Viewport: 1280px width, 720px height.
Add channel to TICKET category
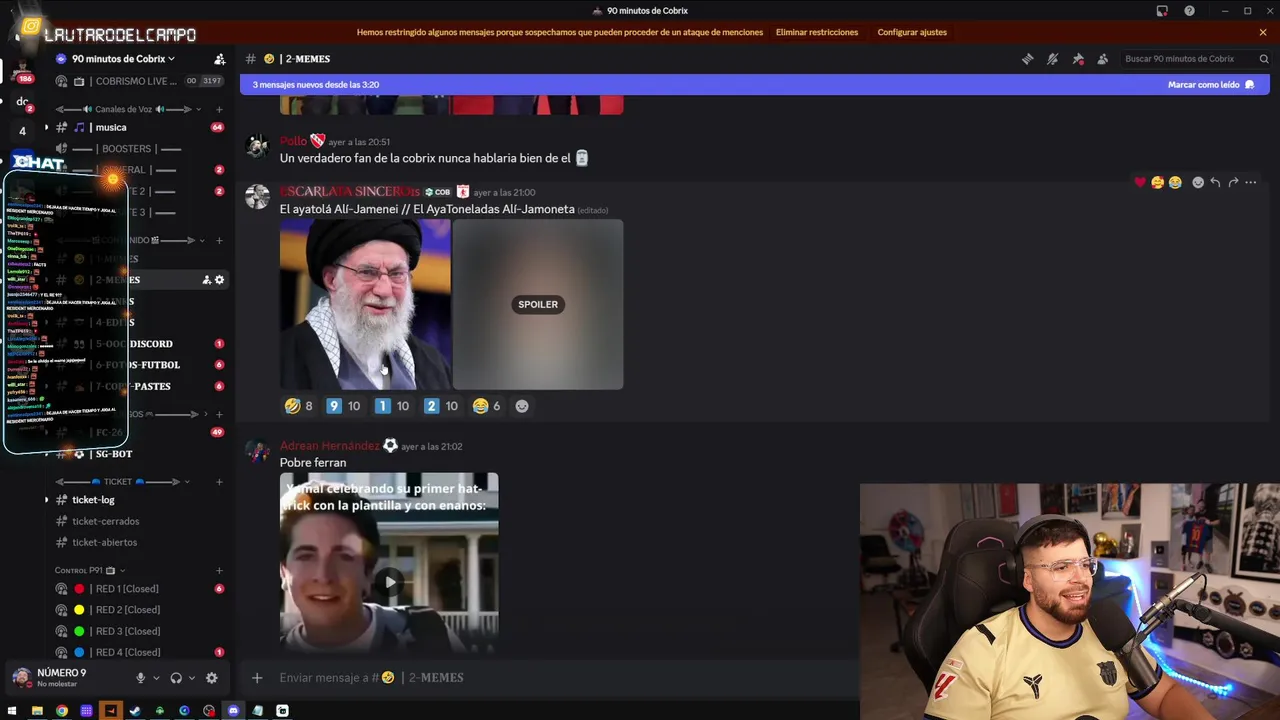point(219,482)
